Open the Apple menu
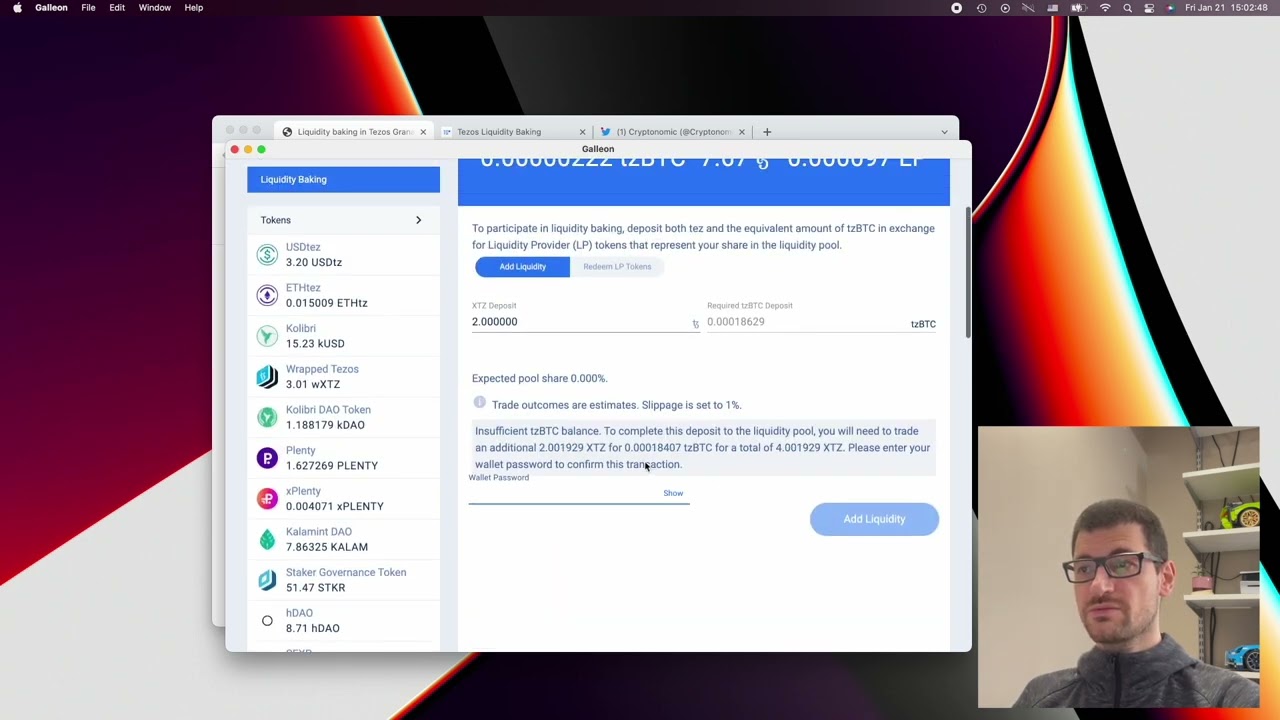The image size is (1280, 720). pos(17,8)
